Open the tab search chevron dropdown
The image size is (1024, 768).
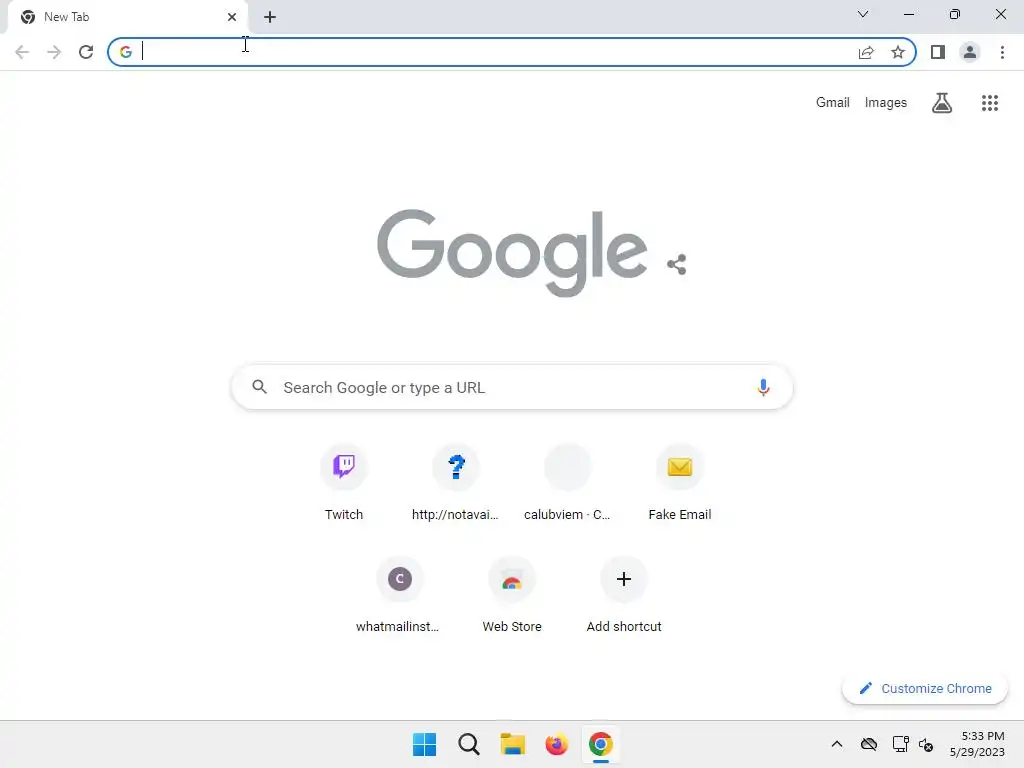point(863,14)
